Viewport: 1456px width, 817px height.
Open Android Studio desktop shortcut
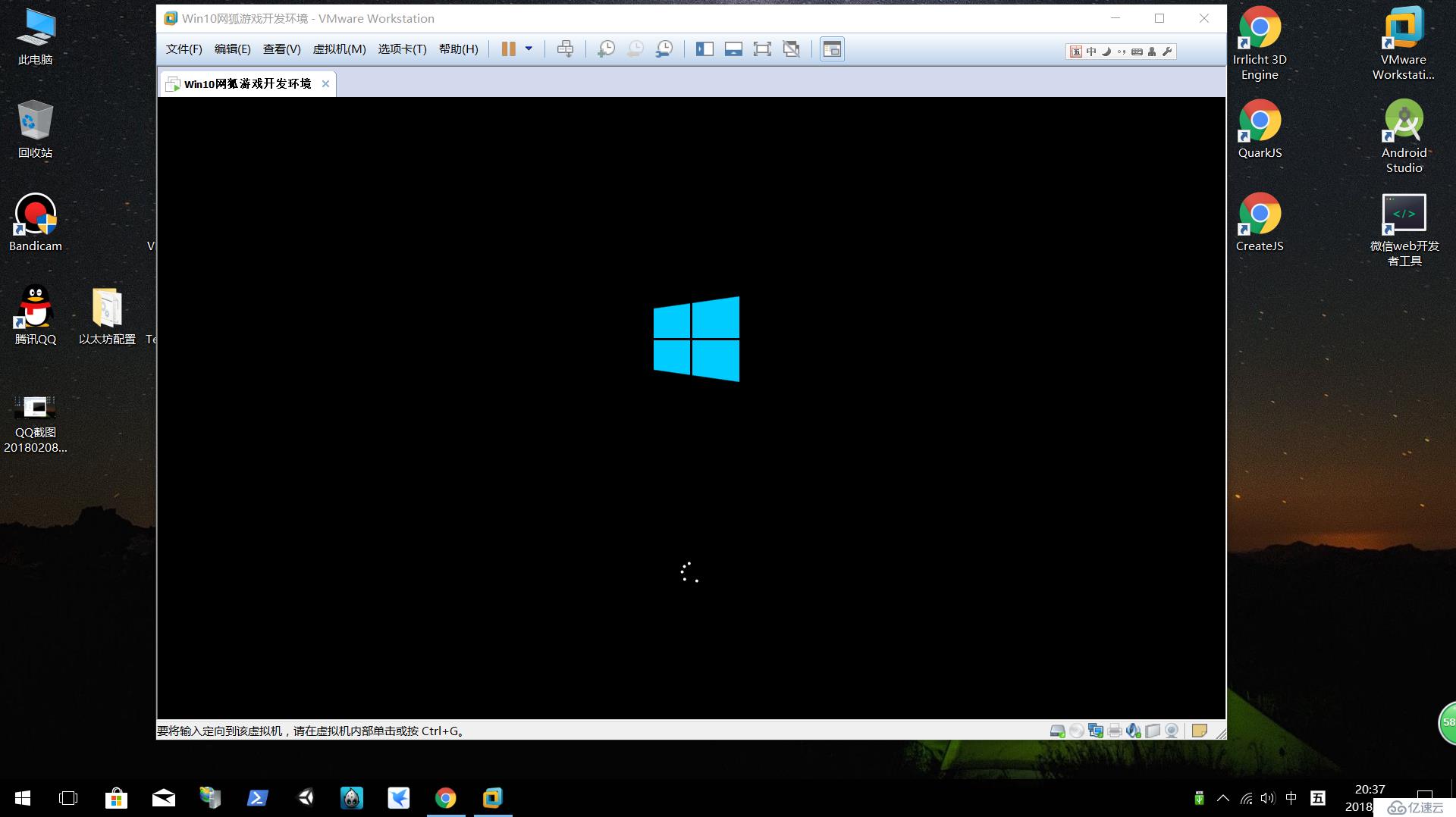click(x=1404, y=136)
